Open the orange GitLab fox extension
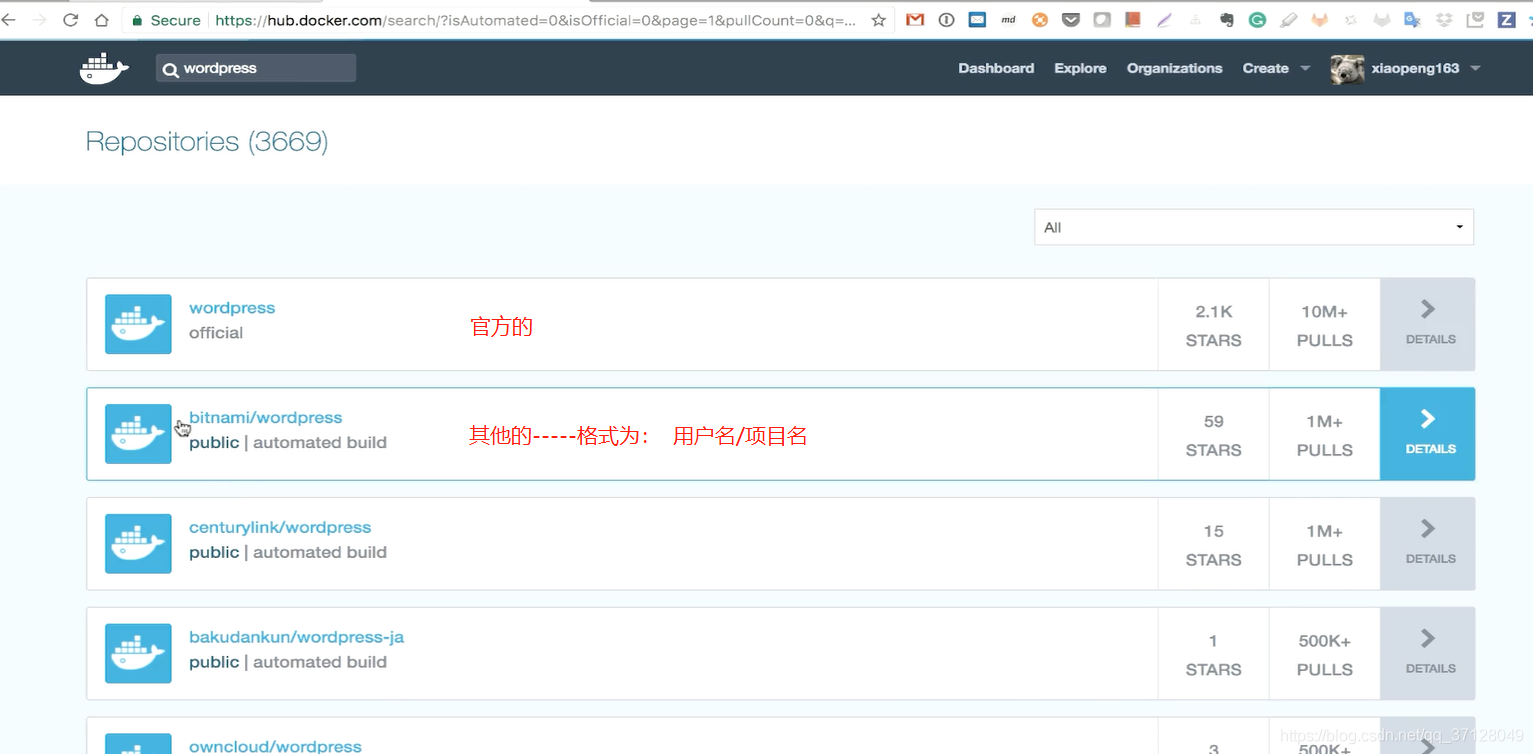The image size is (1533, 754). 1320,20
